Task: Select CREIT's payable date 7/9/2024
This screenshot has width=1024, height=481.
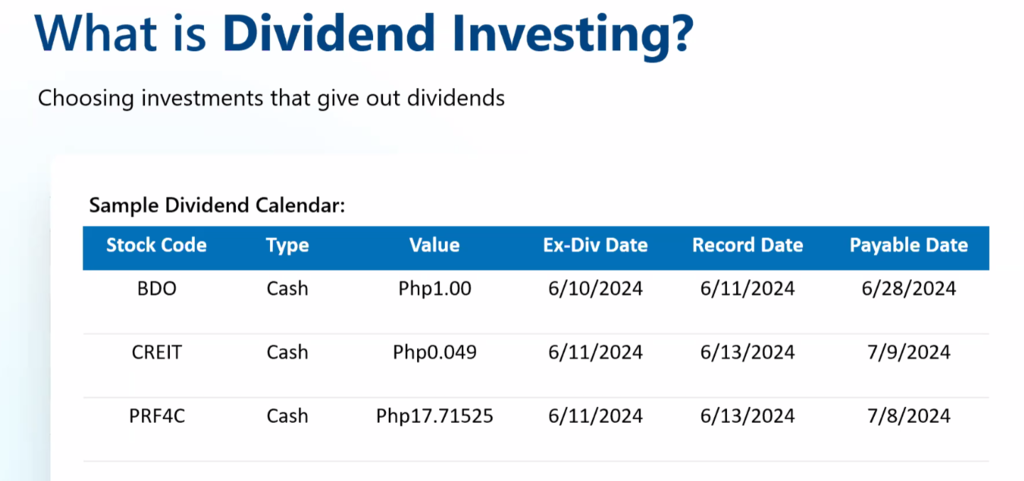Action: click(x=908, y=352)
